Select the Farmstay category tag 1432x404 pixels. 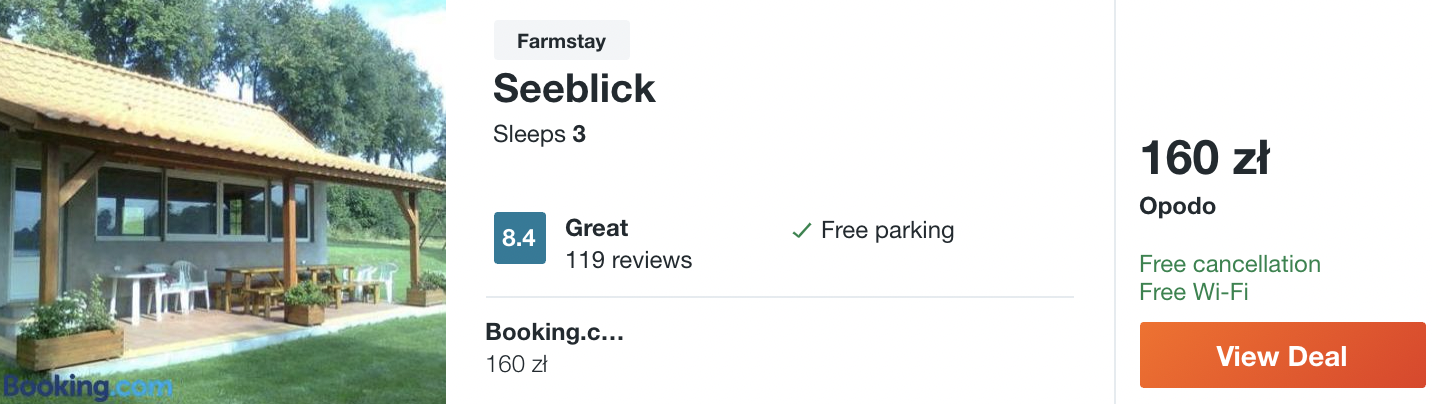point(562,41)
